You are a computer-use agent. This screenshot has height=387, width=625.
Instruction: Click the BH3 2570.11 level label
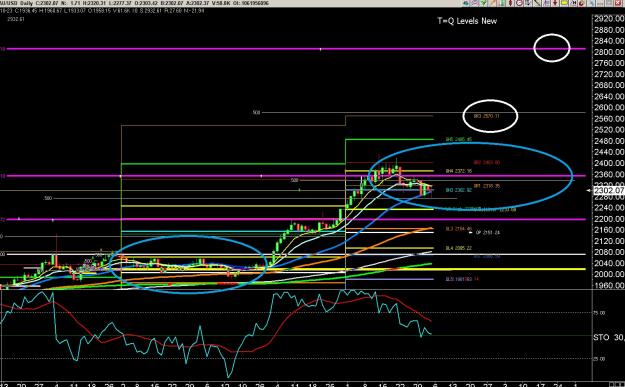486,116
